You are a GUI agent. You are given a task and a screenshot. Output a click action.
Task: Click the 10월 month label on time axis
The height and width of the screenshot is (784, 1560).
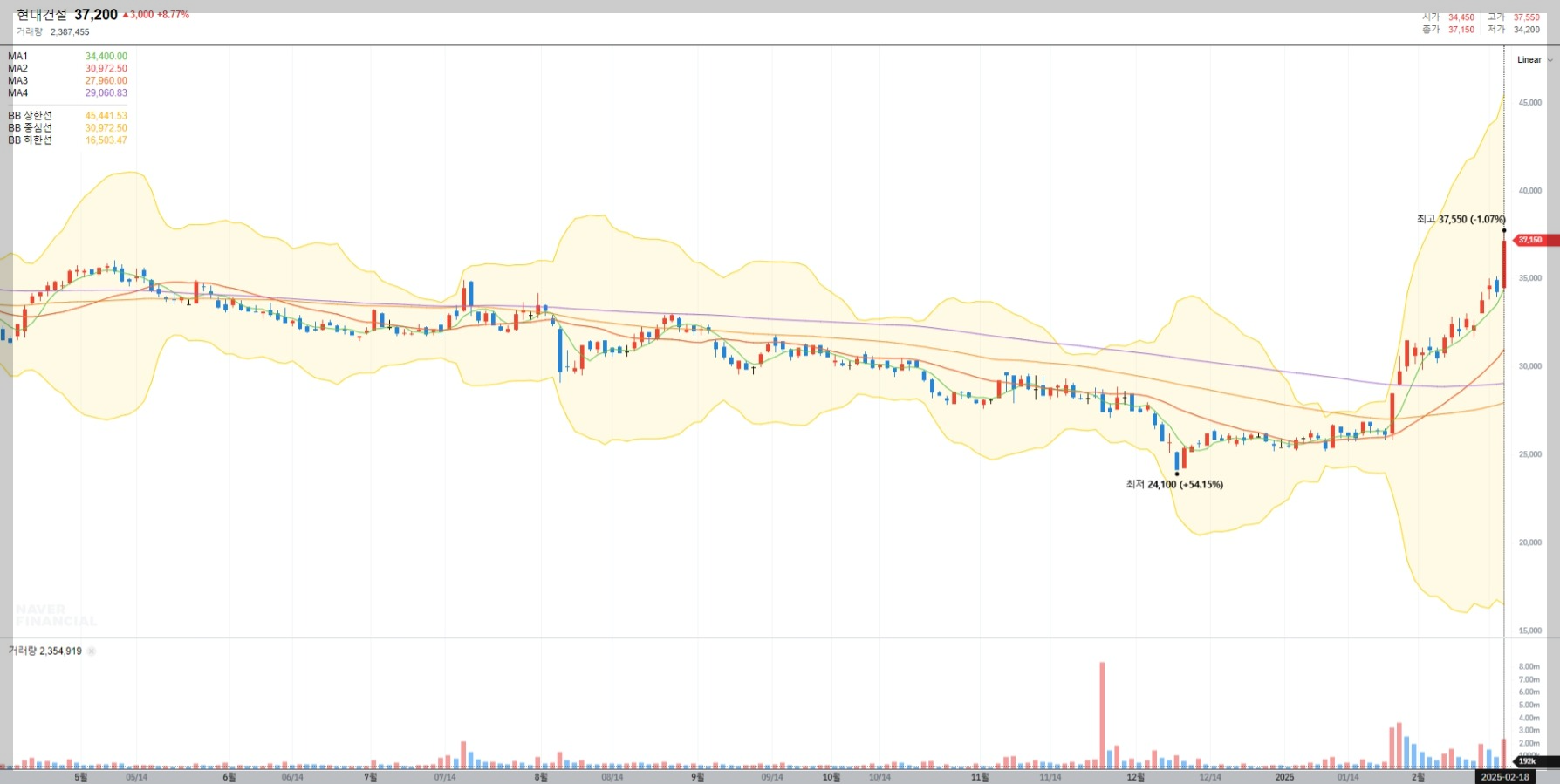(x=831, y=777)
